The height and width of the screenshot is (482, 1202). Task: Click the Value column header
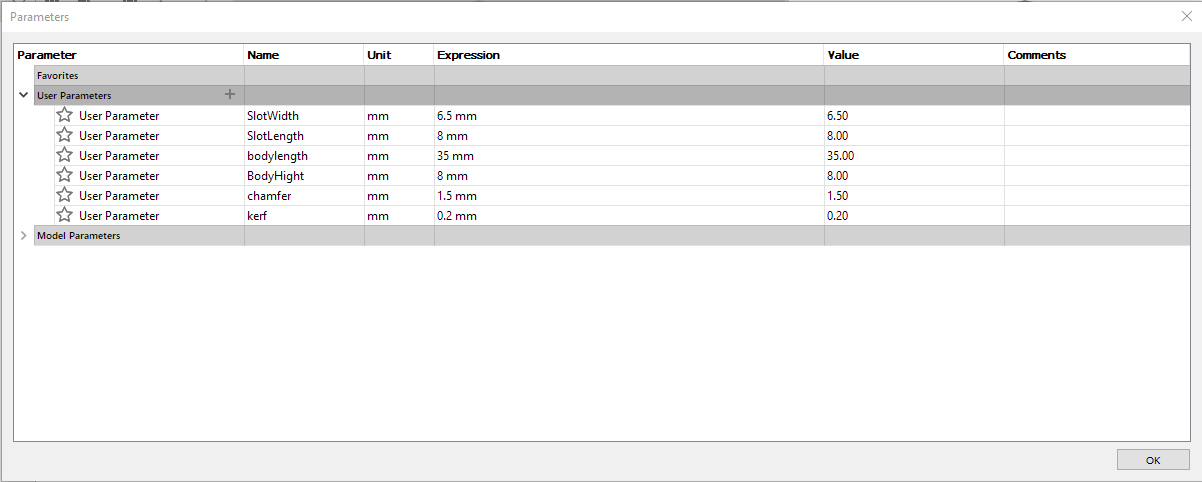click(x=914, y=55)
